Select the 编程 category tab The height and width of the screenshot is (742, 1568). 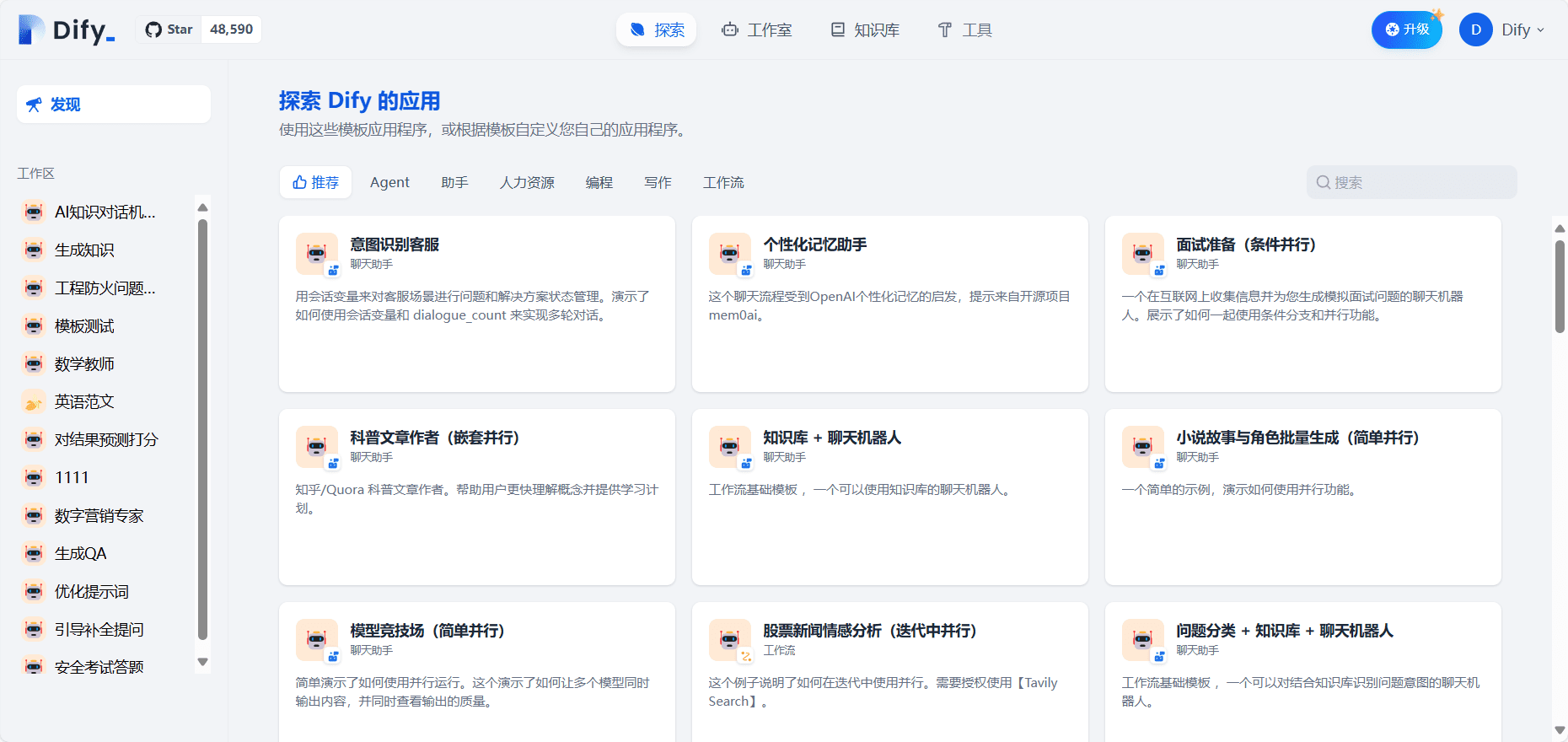[599, 182]
